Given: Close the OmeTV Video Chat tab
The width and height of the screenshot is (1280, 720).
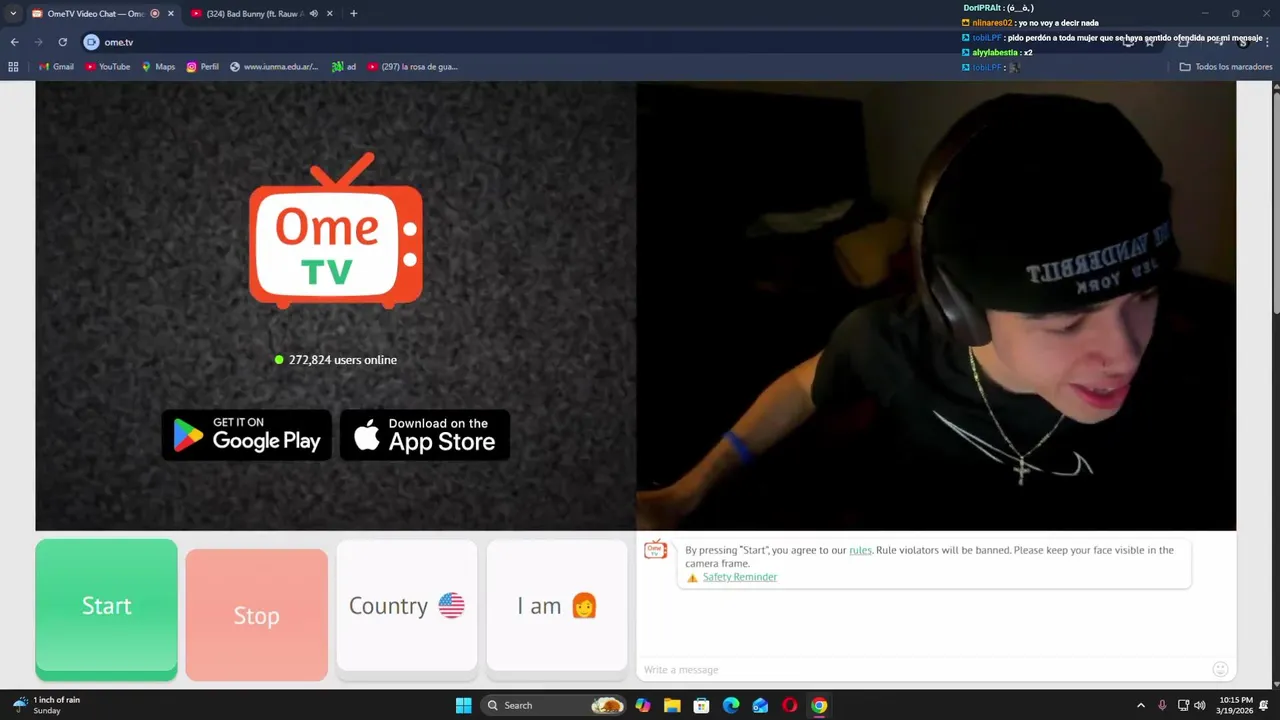Looking at the screenshot, I should point(171,14).
